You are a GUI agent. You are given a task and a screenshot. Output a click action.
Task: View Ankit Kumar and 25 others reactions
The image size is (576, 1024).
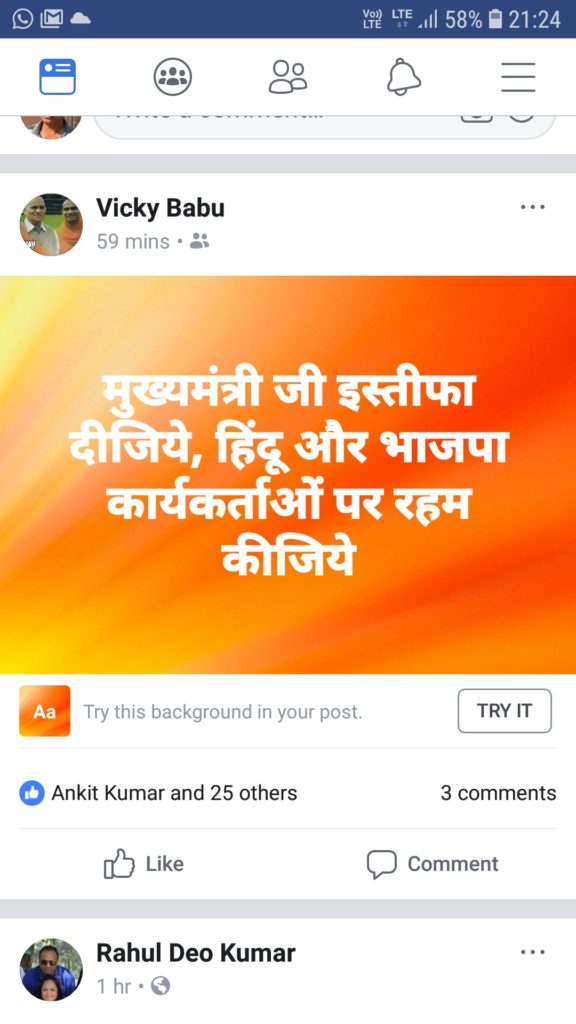pos(174,793)
